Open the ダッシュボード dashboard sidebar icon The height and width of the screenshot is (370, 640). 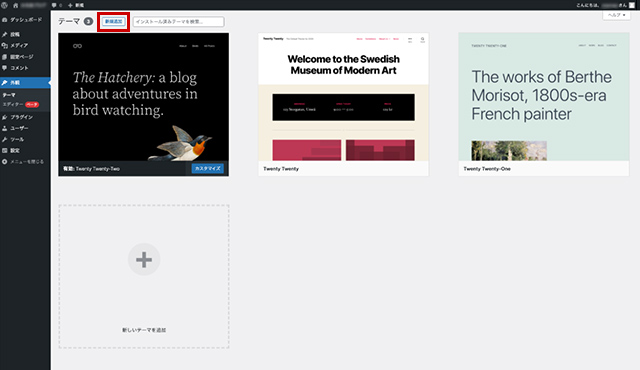(4, 20)
